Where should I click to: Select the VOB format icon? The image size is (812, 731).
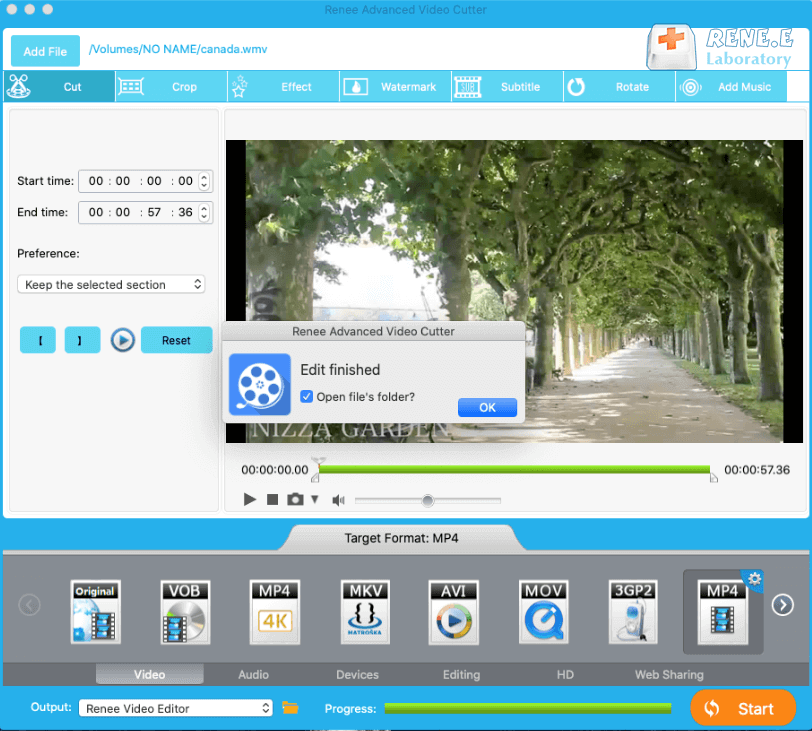(185, 612)
